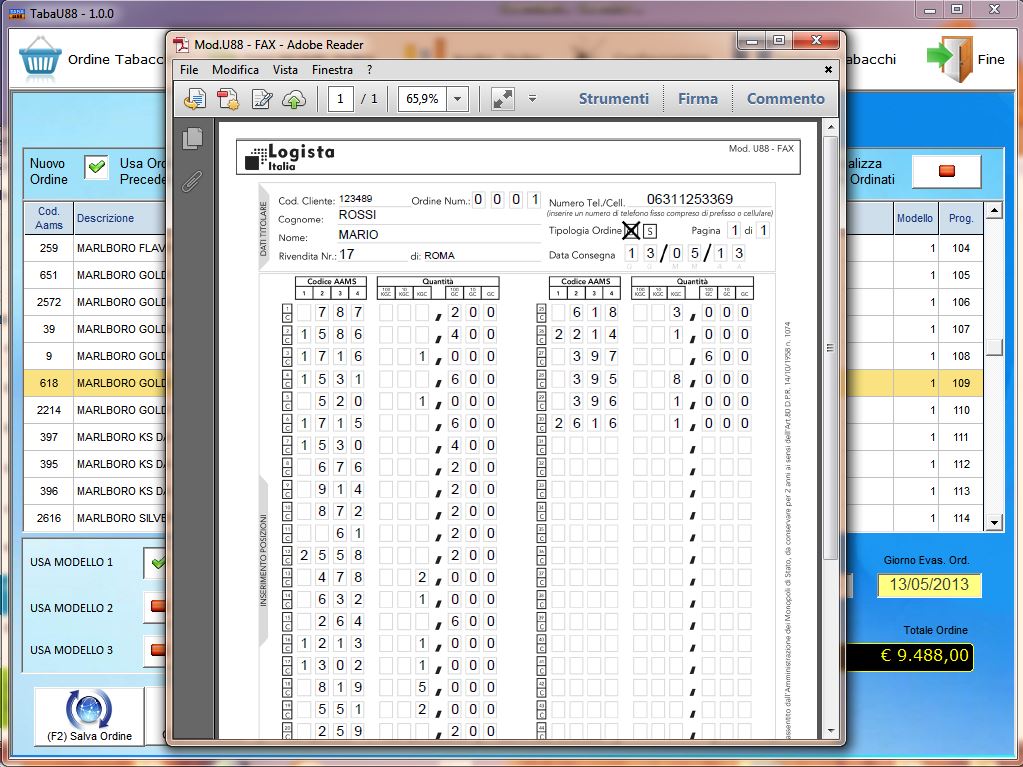Viewport: 1023px width, 767px height.
Task: Select the row with Cod. Aams 651
Action: click(95, 275)
